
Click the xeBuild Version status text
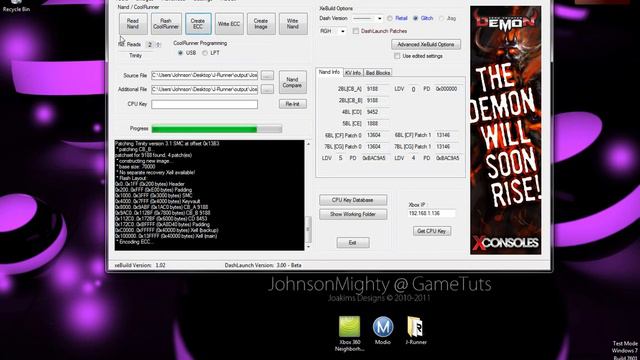[x=140, y=265]
